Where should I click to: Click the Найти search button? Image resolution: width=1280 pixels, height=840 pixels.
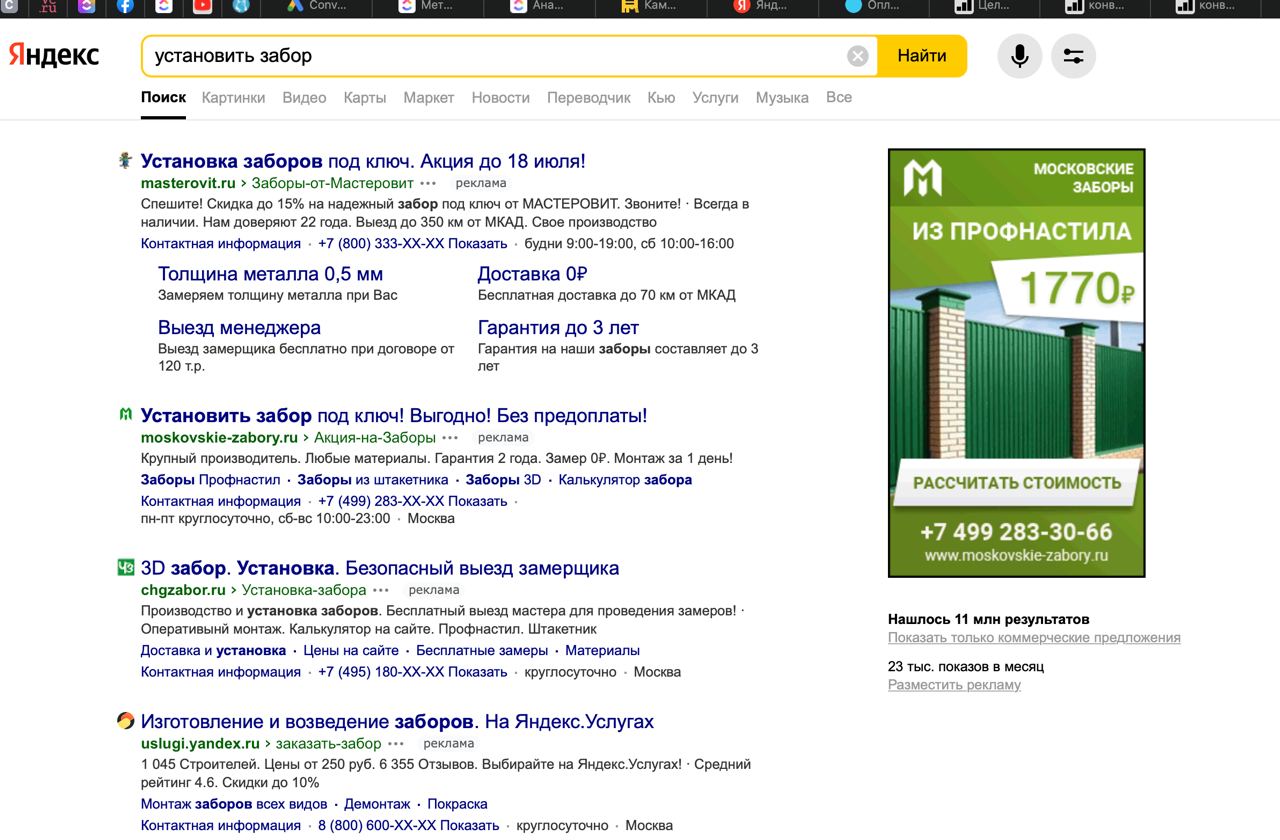click(x=922, y=56)
